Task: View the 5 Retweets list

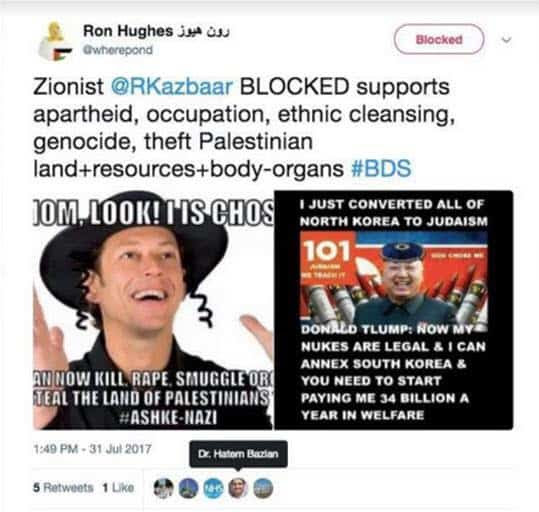Action: (63, 488)
